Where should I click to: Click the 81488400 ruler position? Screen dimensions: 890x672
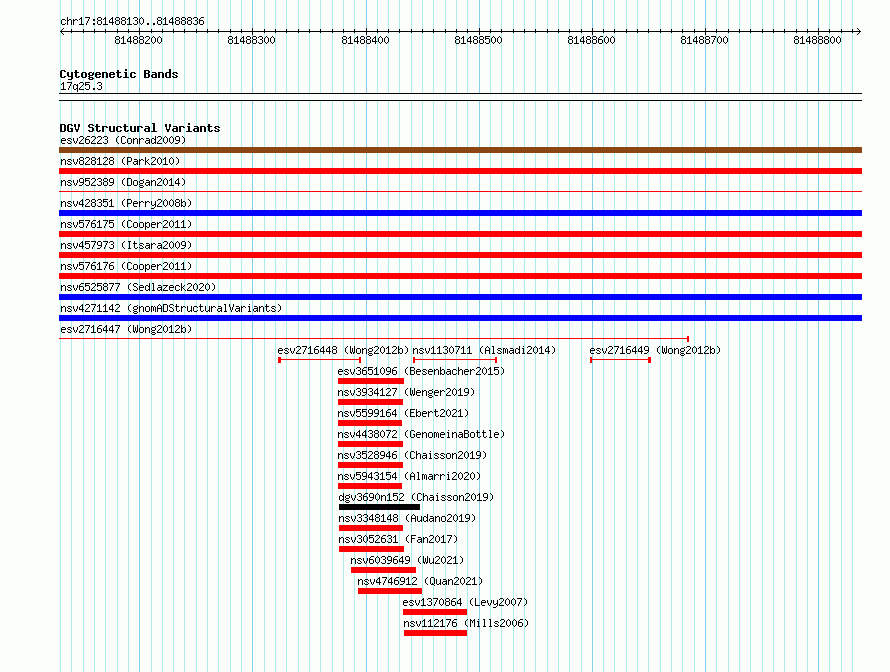click(x=365, y=40)
